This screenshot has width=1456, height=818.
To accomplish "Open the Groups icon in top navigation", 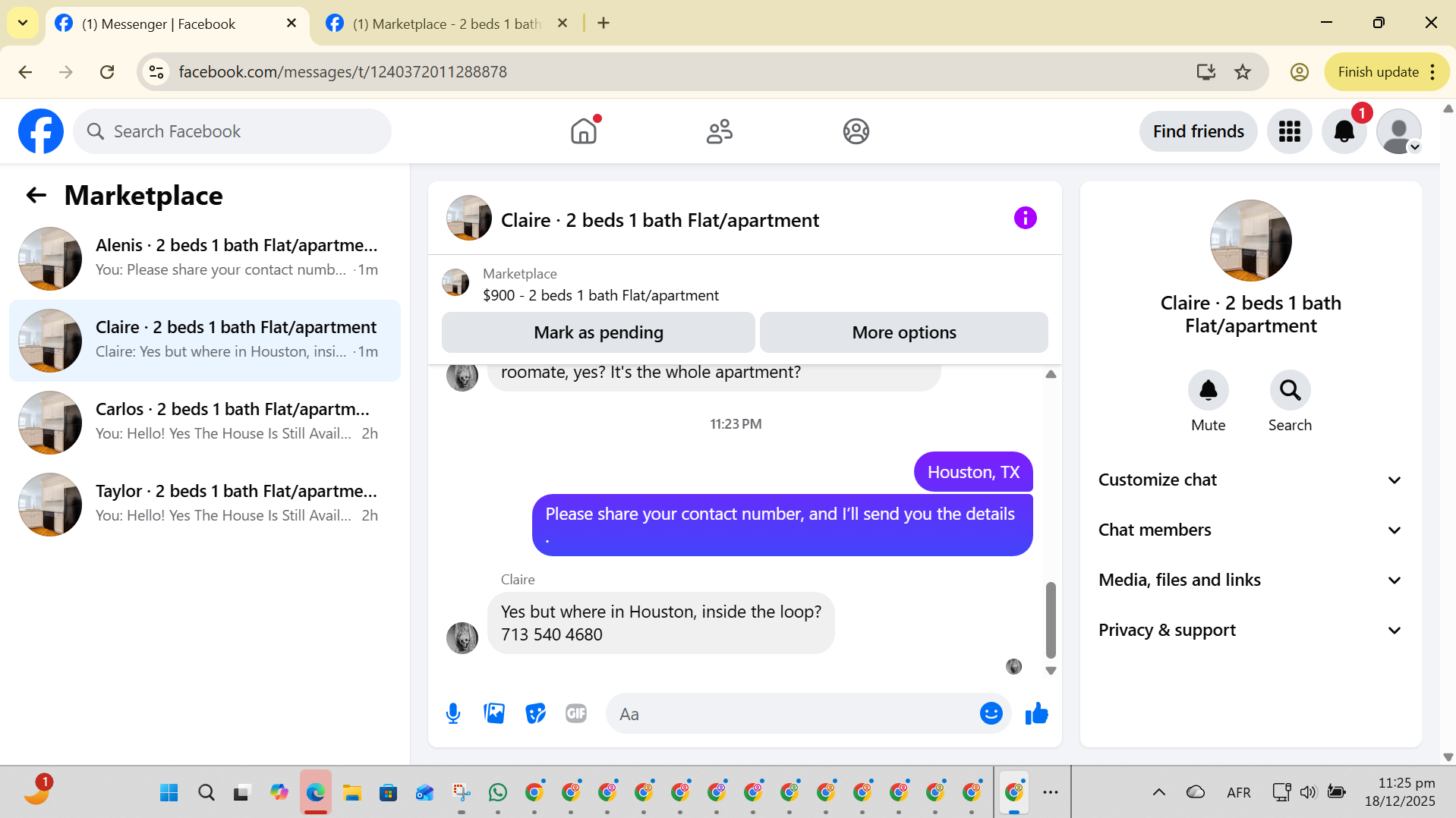I will [856, 131].
